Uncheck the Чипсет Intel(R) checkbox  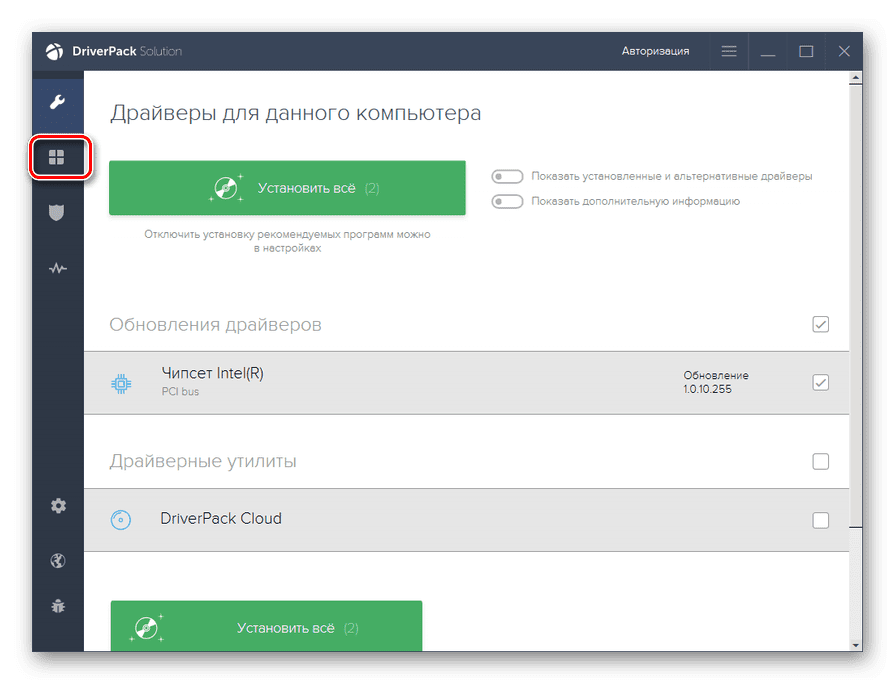(x=820, y=383)
